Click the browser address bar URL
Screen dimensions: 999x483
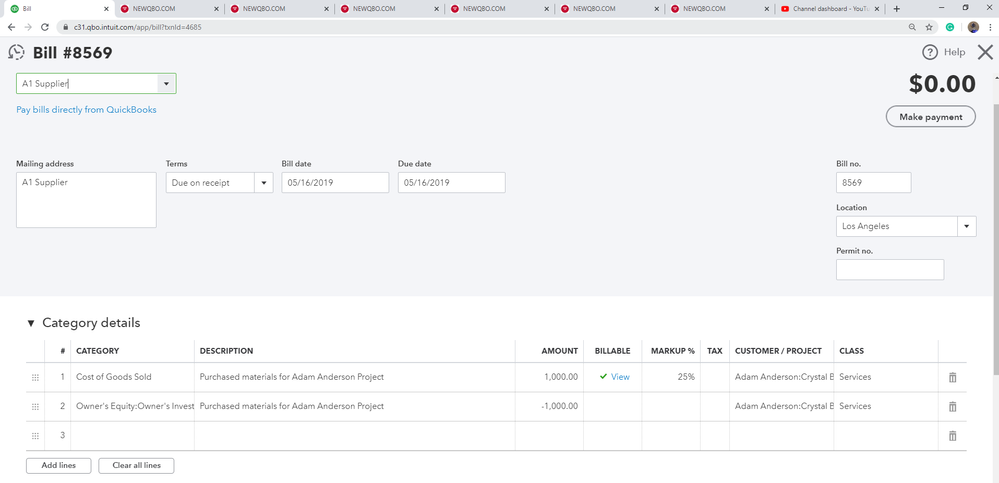[x=140, y=27]
